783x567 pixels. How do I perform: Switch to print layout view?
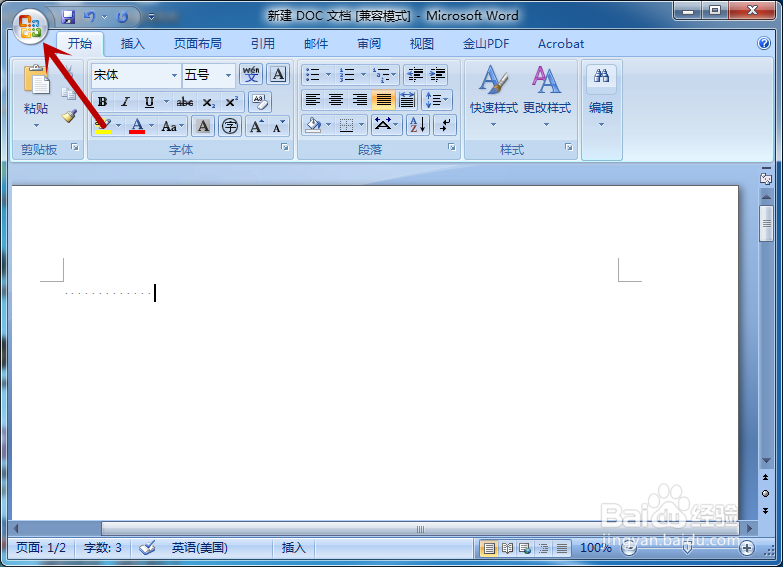click(x=489, y=549)
